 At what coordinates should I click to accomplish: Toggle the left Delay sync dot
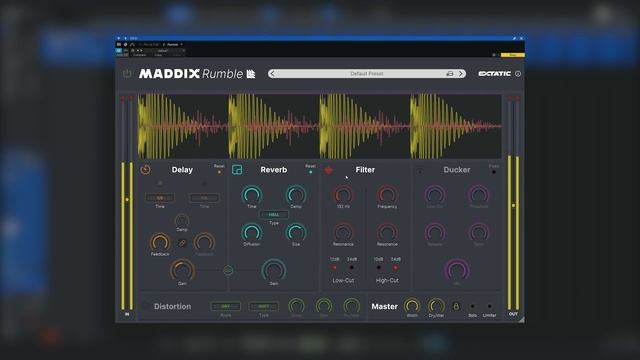160,183
